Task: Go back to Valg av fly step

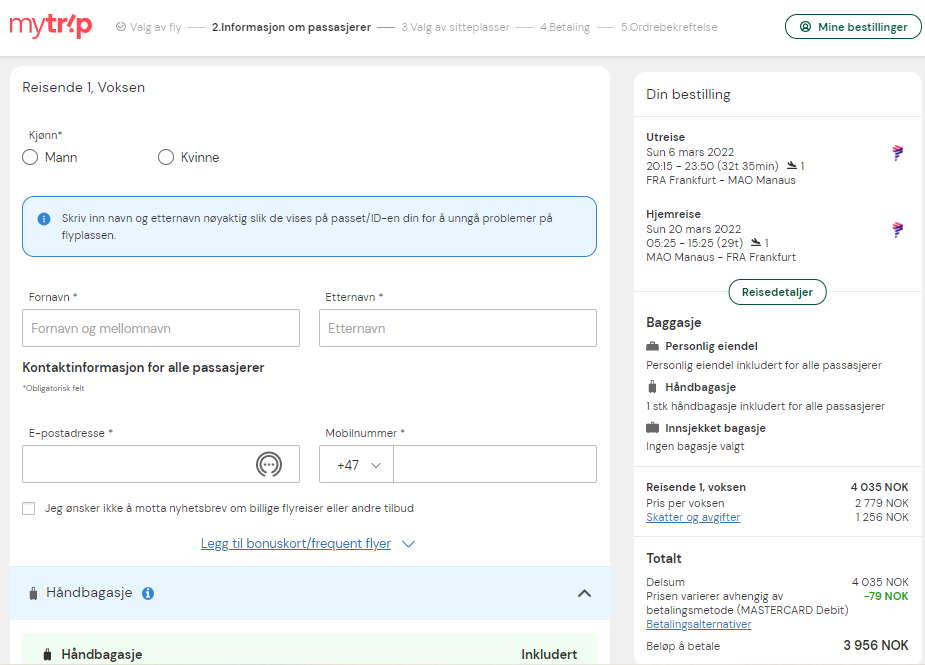Action: 149,27
